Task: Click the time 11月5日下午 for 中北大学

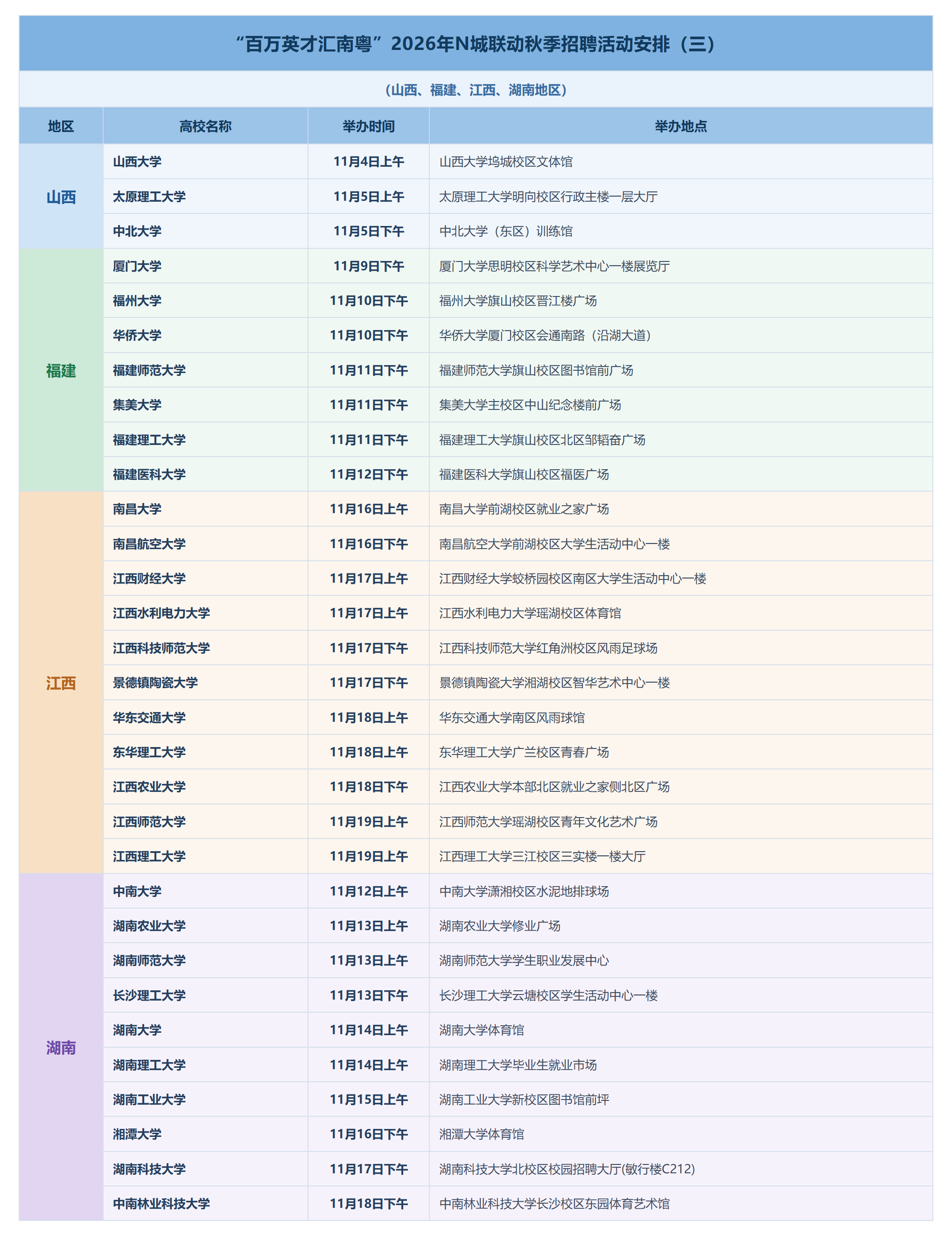Action: click(369, 231)
